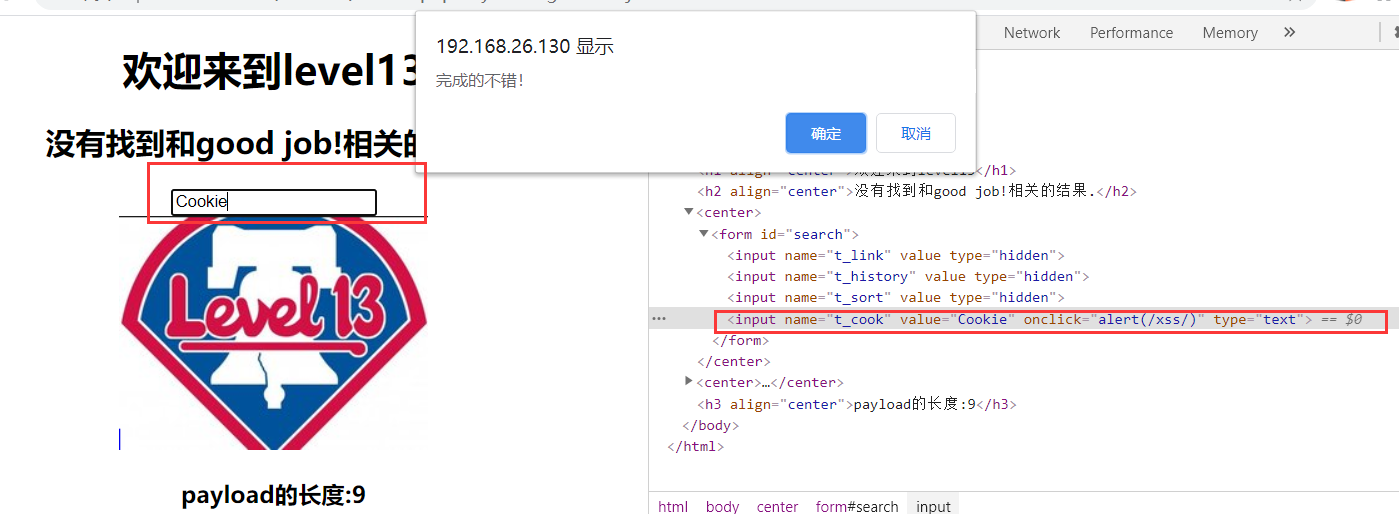Click form#search in the breadcrumb bar

coord(856,506)
